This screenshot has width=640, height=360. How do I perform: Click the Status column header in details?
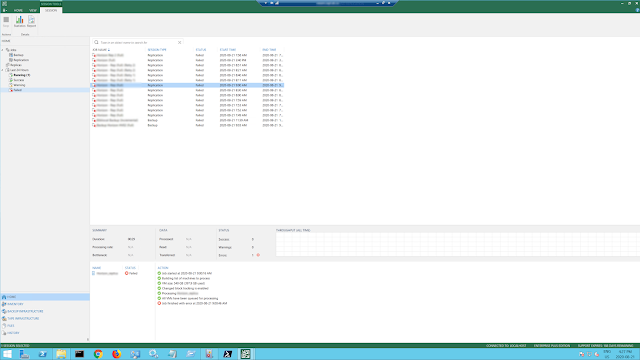tap(130, 268)
